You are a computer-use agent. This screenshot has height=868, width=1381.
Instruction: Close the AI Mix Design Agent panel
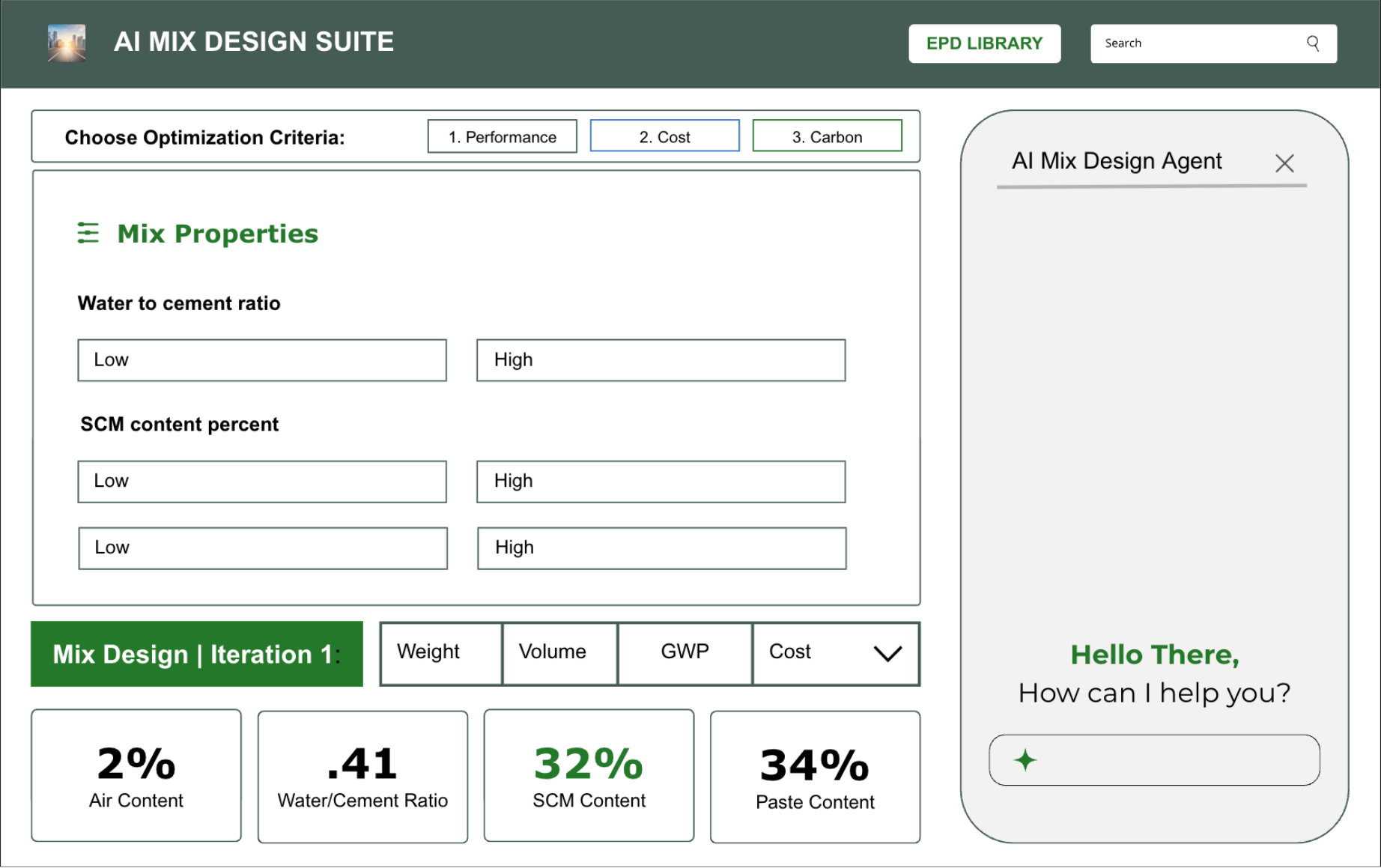pos(1284,163)
